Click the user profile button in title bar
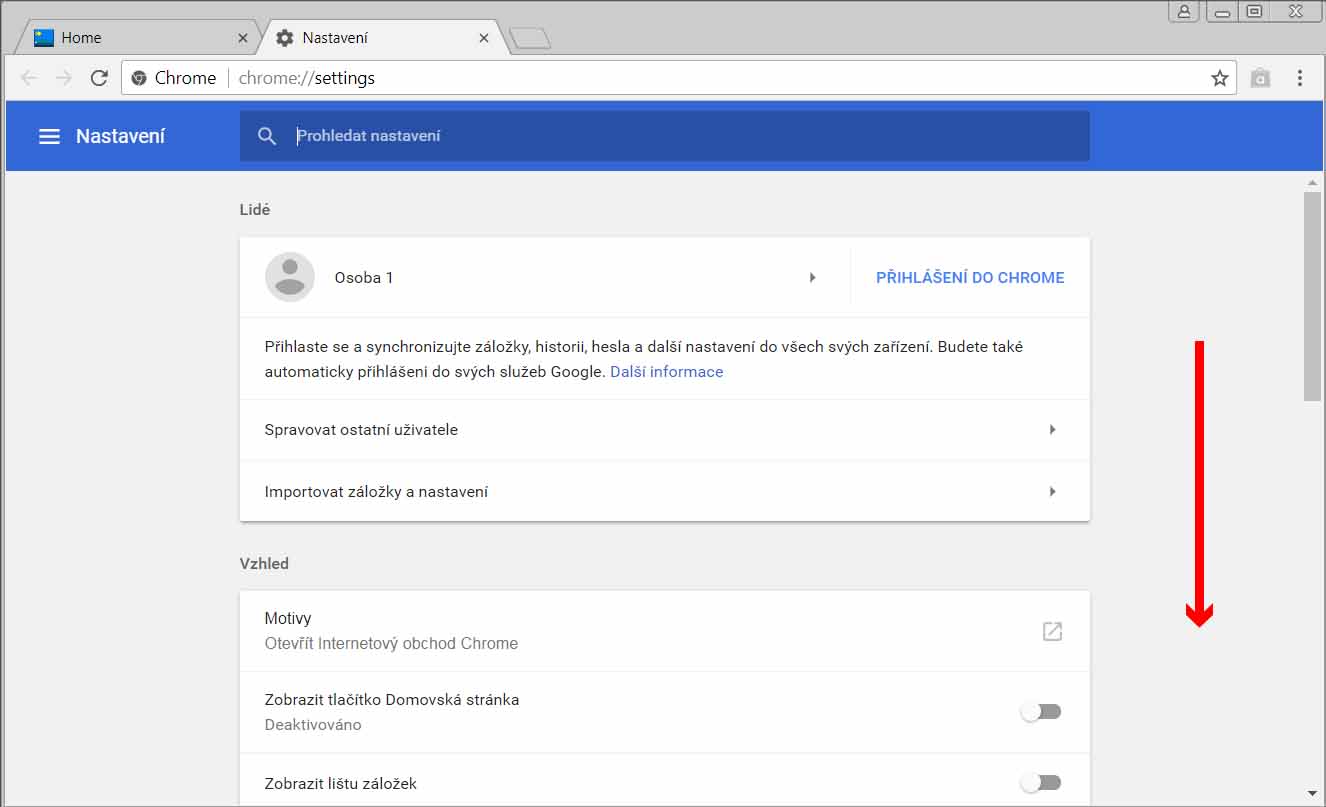The height and width of the screenshot is (807, 1326). point(1184,12)
